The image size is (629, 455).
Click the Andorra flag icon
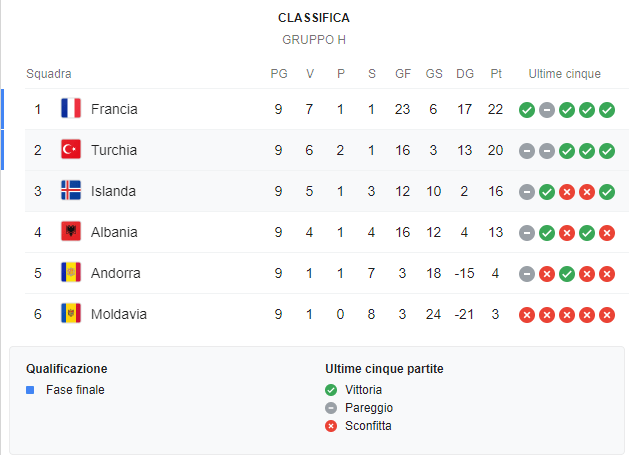click(x=71, y=273)
